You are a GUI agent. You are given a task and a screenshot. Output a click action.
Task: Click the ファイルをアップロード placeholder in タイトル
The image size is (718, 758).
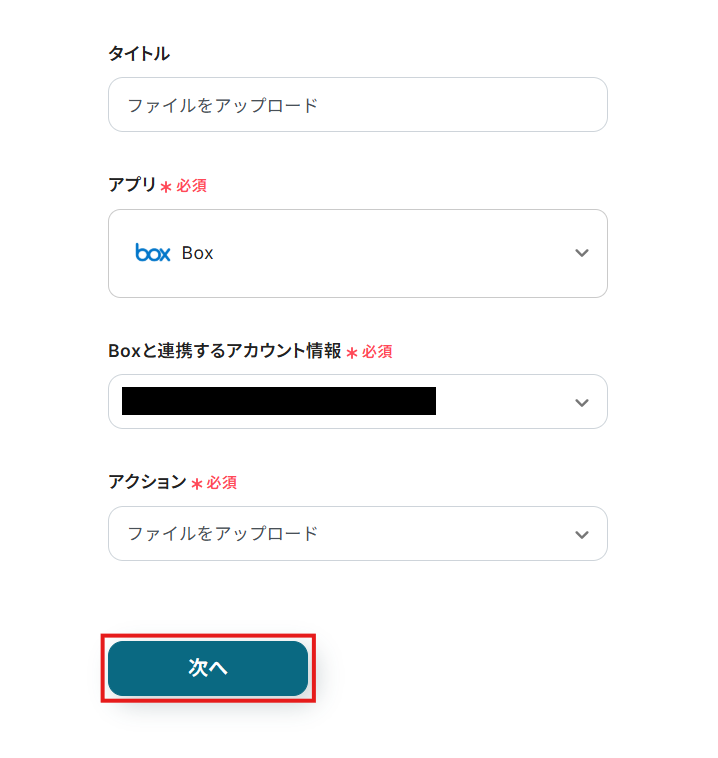click(222, 105)
